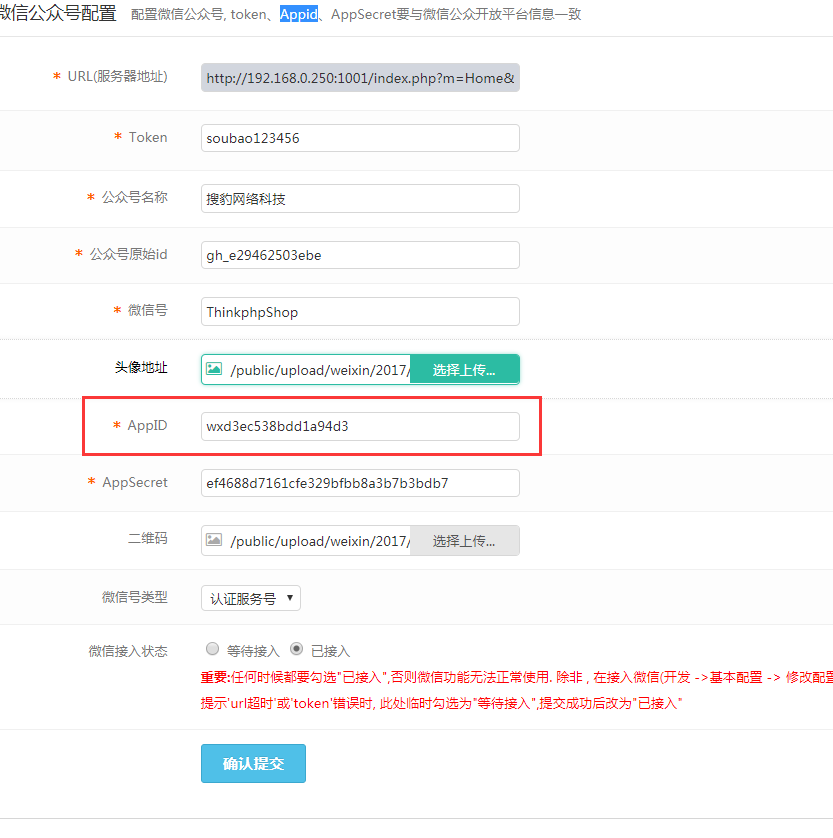Click the AppSecret input field
The image size is (833, 838).
[x=360, y=483]
